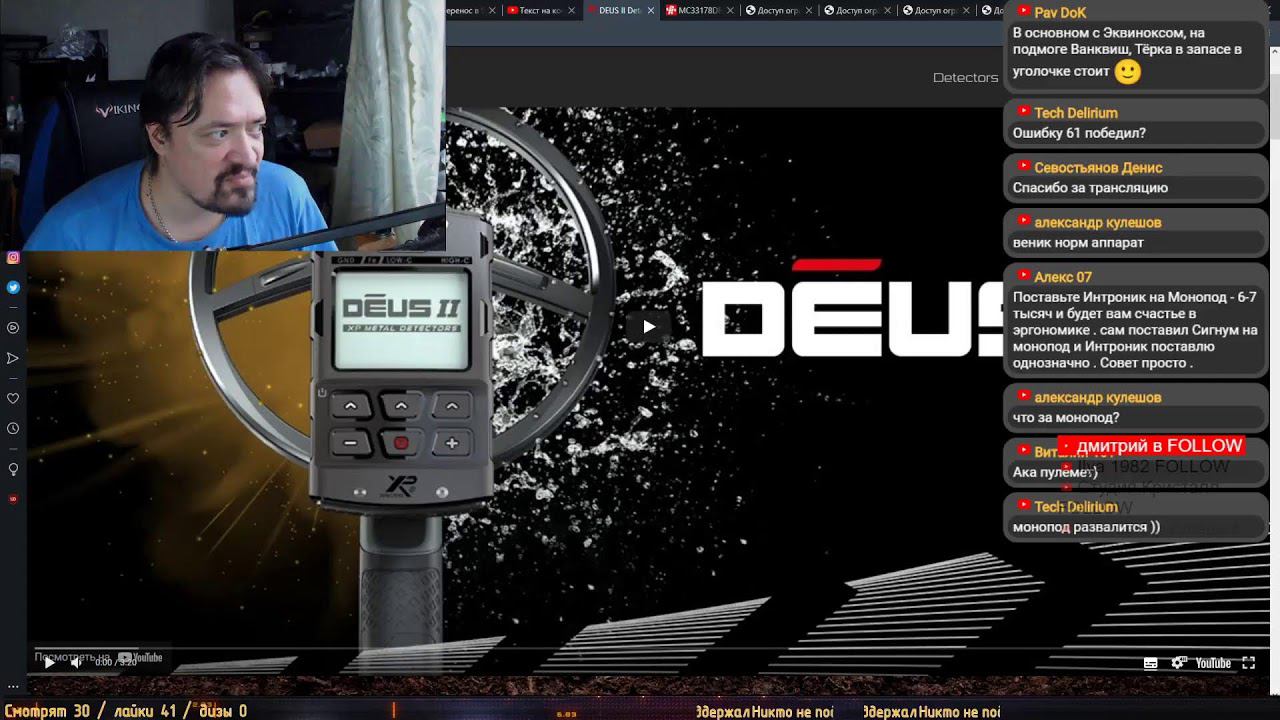Viewport: 1280px width, 720px height.
Task: Open Twitter from the browser sidebar
Action: [x=13, y=287]
